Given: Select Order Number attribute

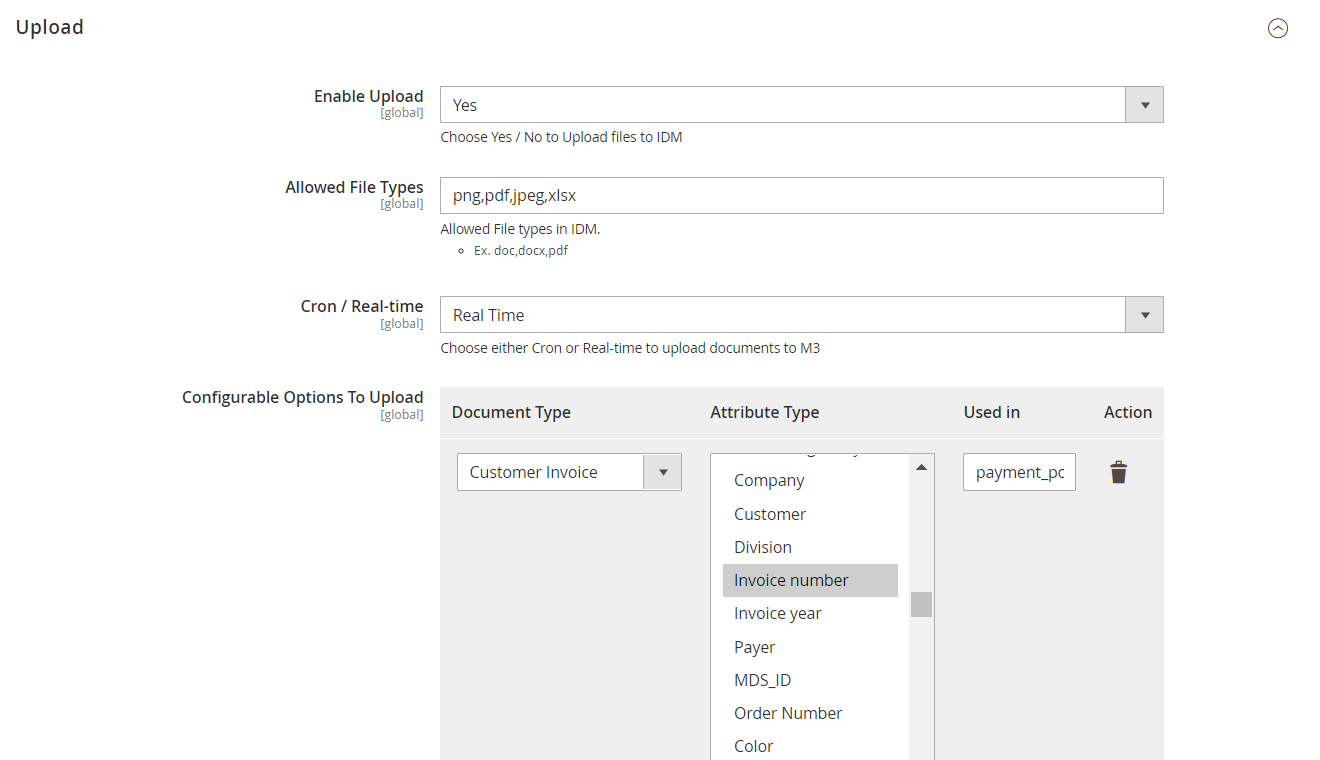Looking at the screenshot, I should [x=810, y=713].
